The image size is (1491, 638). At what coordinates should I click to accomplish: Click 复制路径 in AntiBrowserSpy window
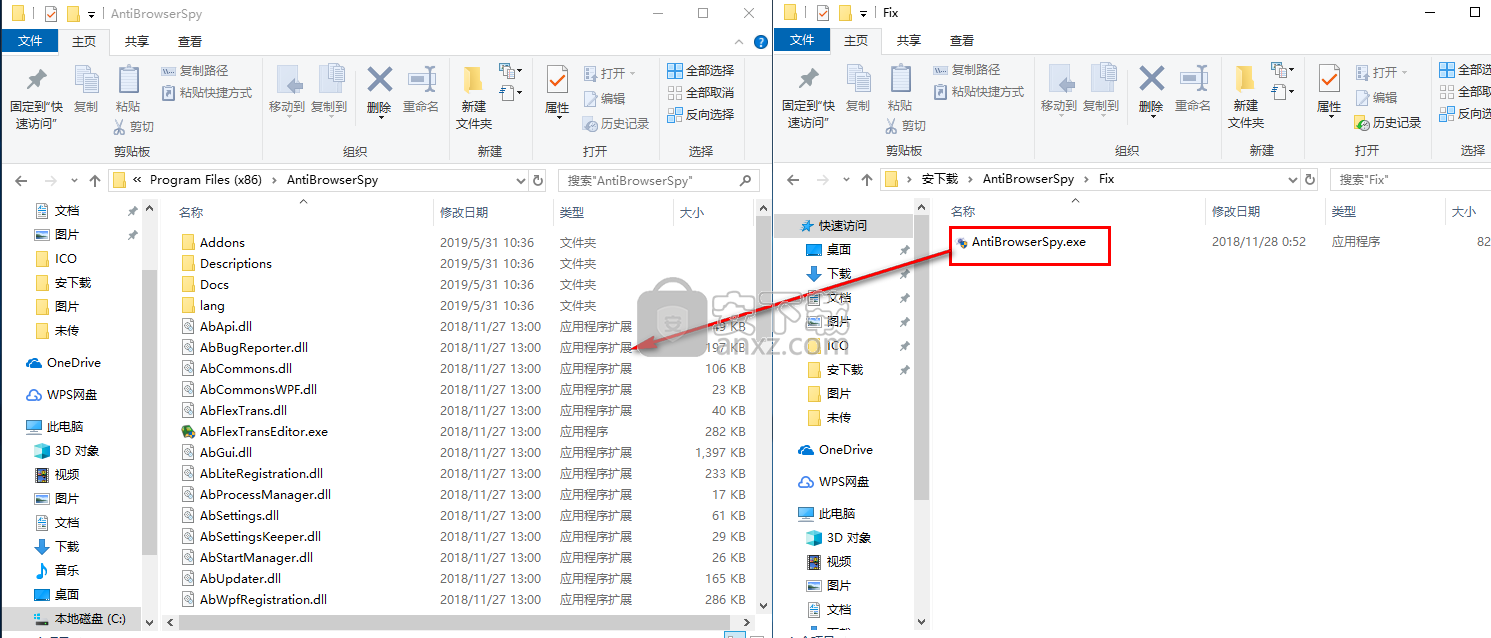[195, 70]
